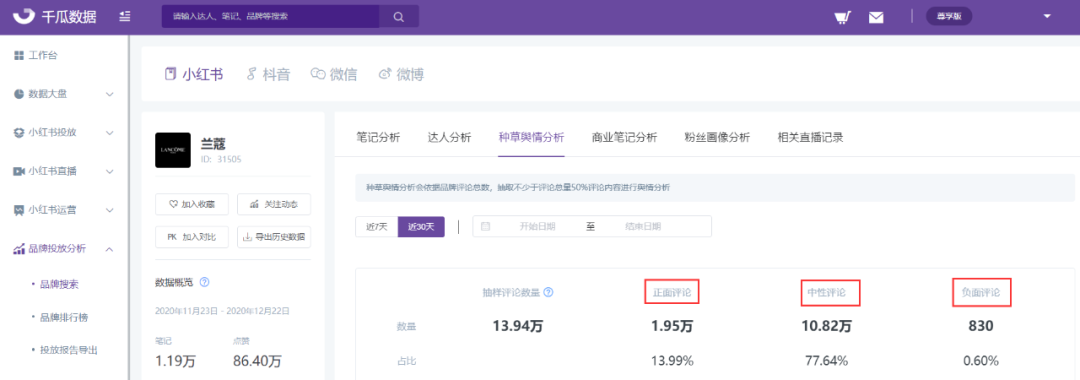The height and width of the screenshot is (380, 1080).
Task: Switch to the 抖音 platform tab
Action: coord(268,74)
